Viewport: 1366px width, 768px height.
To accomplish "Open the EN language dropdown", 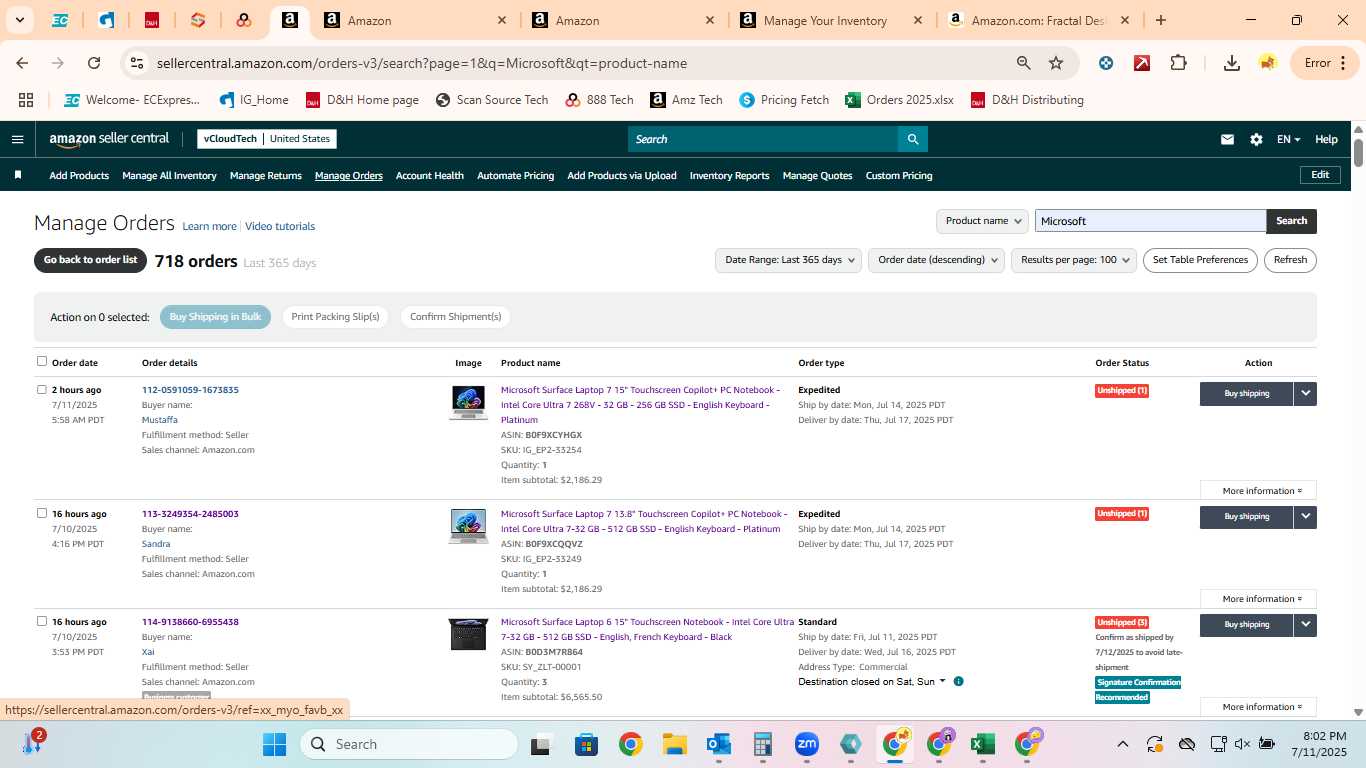I will tap(1288, 139).
